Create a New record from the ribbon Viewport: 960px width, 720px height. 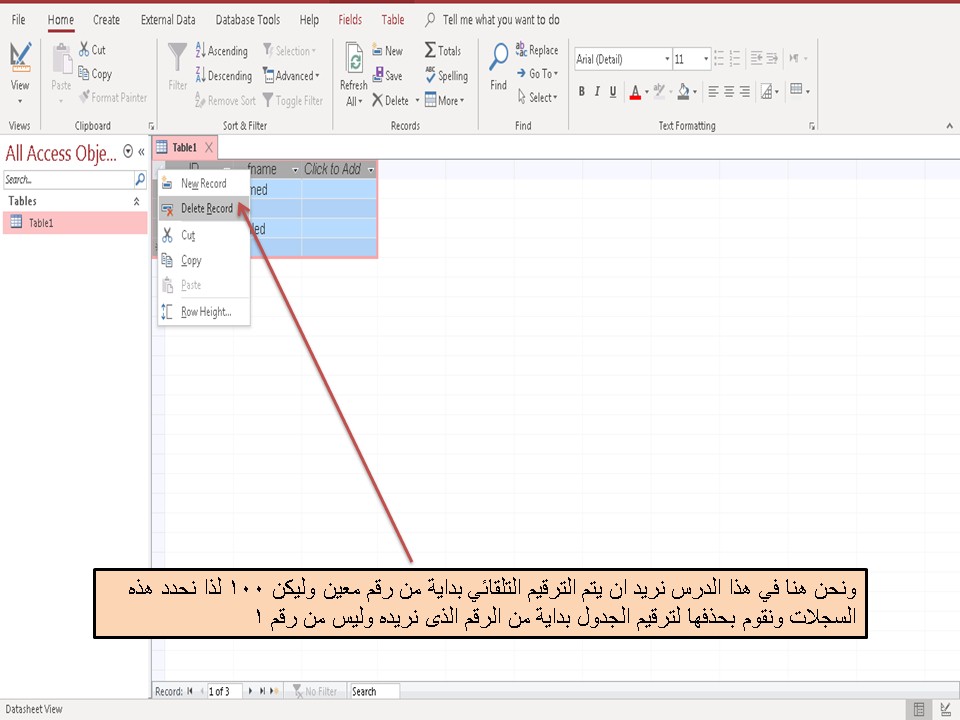click(x=388, y=51)
